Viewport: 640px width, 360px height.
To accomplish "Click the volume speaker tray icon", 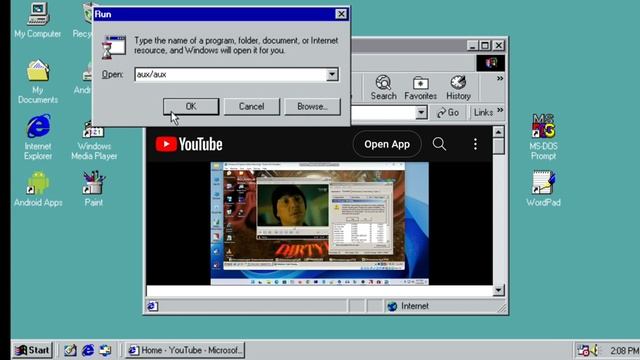I will coord(595,350).
